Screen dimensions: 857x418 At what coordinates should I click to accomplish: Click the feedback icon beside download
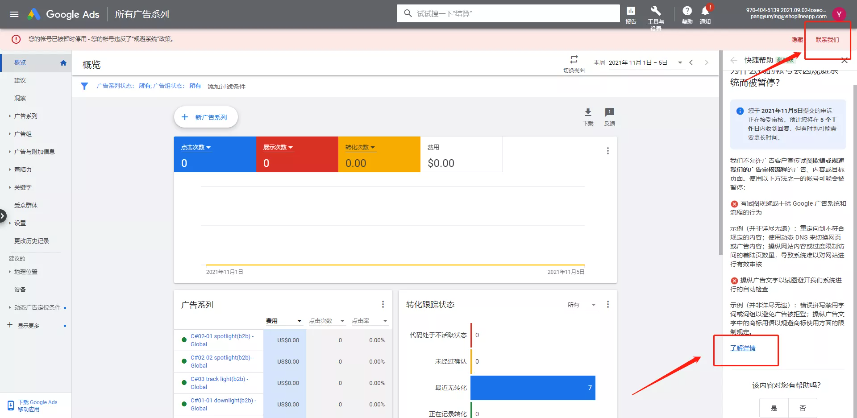pyautogui.click(x=609, y=112)
